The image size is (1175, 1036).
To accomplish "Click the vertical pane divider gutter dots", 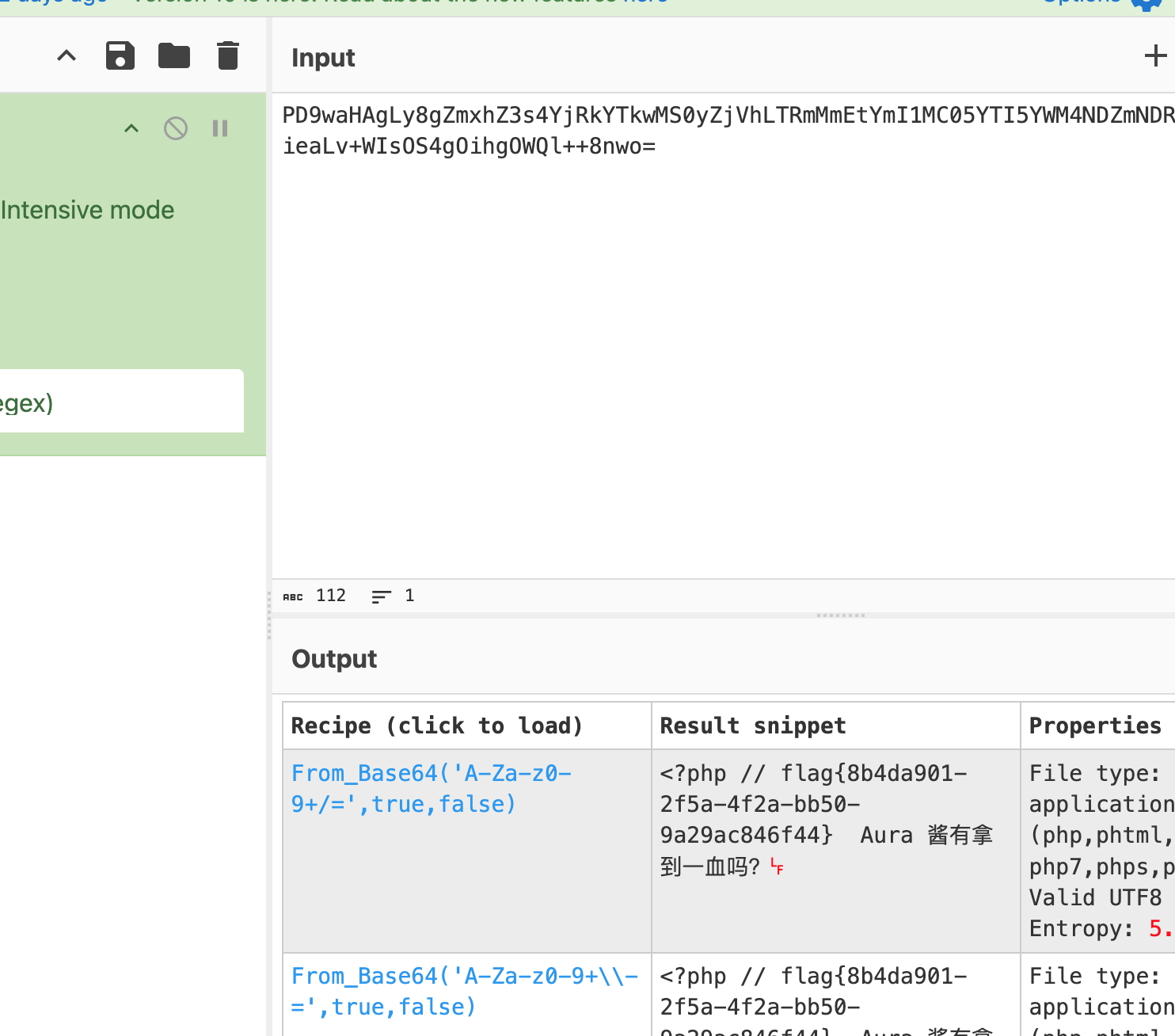I will 269,616.
